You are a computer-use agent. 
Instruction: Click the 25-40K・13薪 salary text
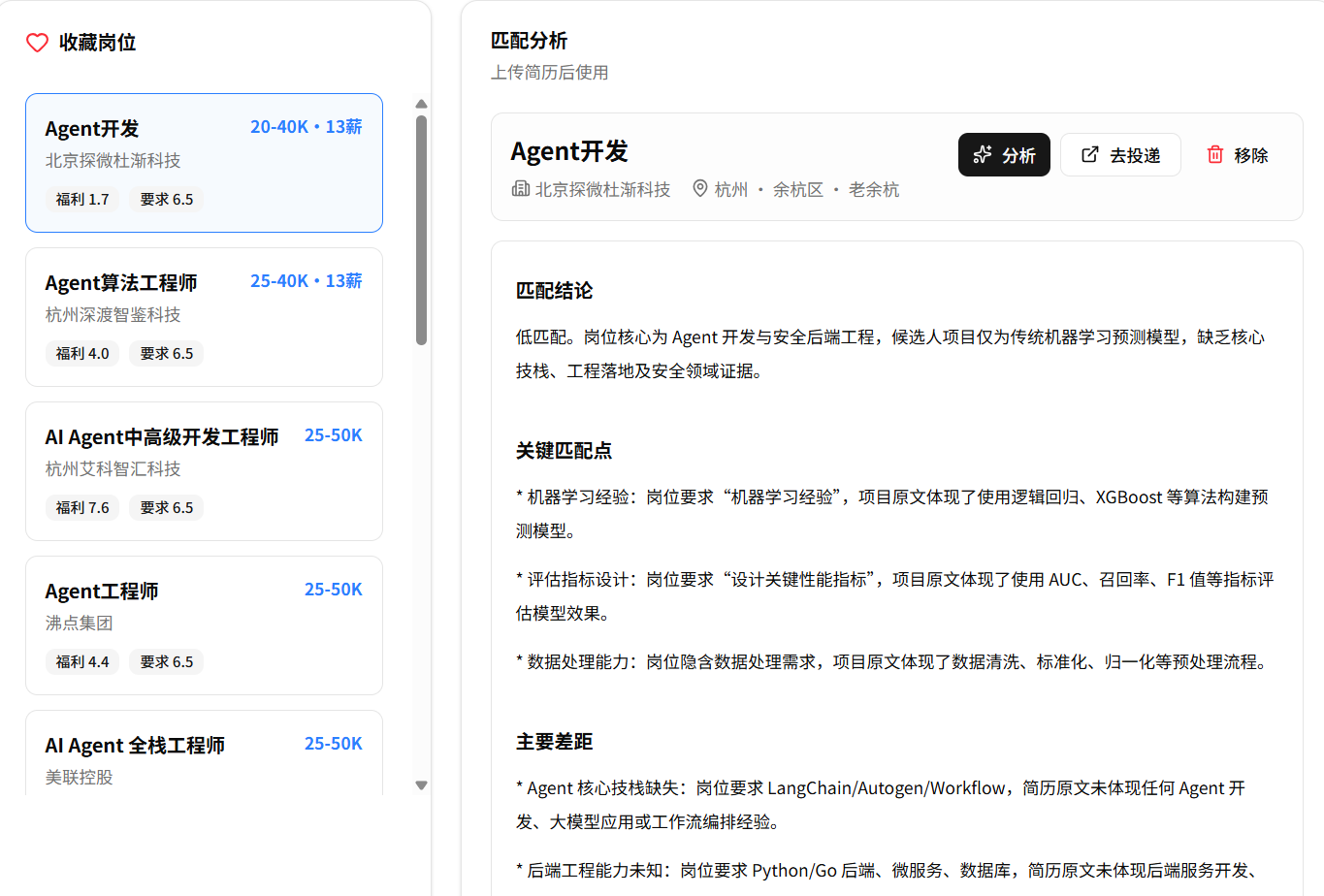tap(307, 281)
